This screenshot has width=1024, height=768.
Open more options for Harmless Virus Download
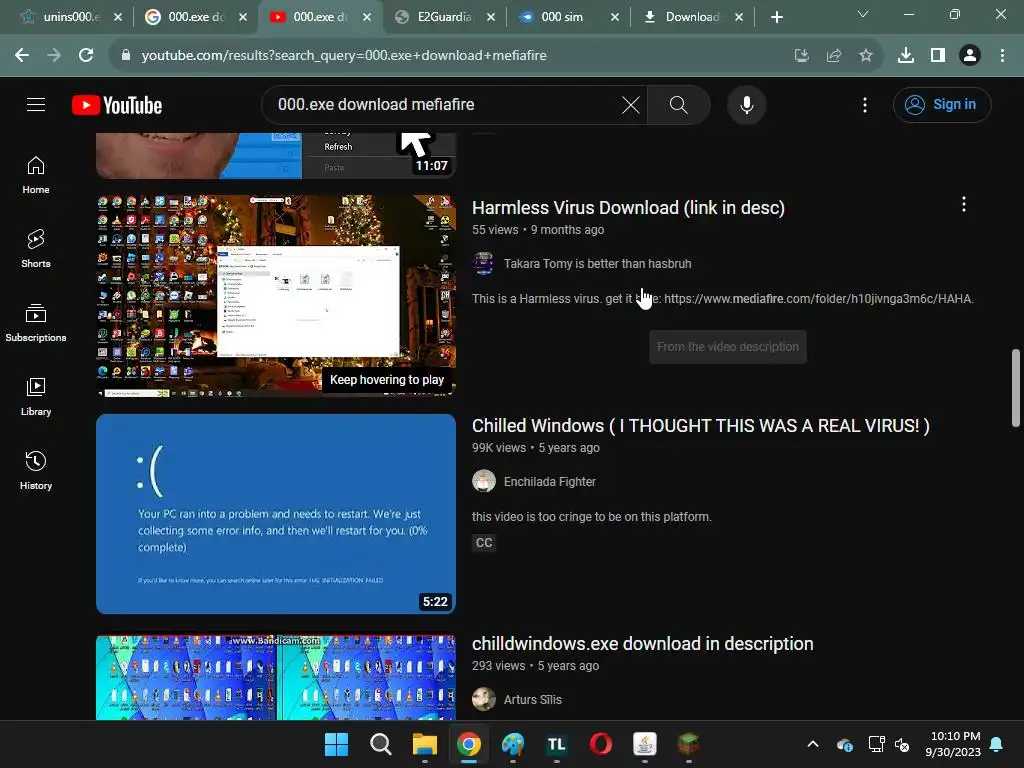tap(963, 204)
